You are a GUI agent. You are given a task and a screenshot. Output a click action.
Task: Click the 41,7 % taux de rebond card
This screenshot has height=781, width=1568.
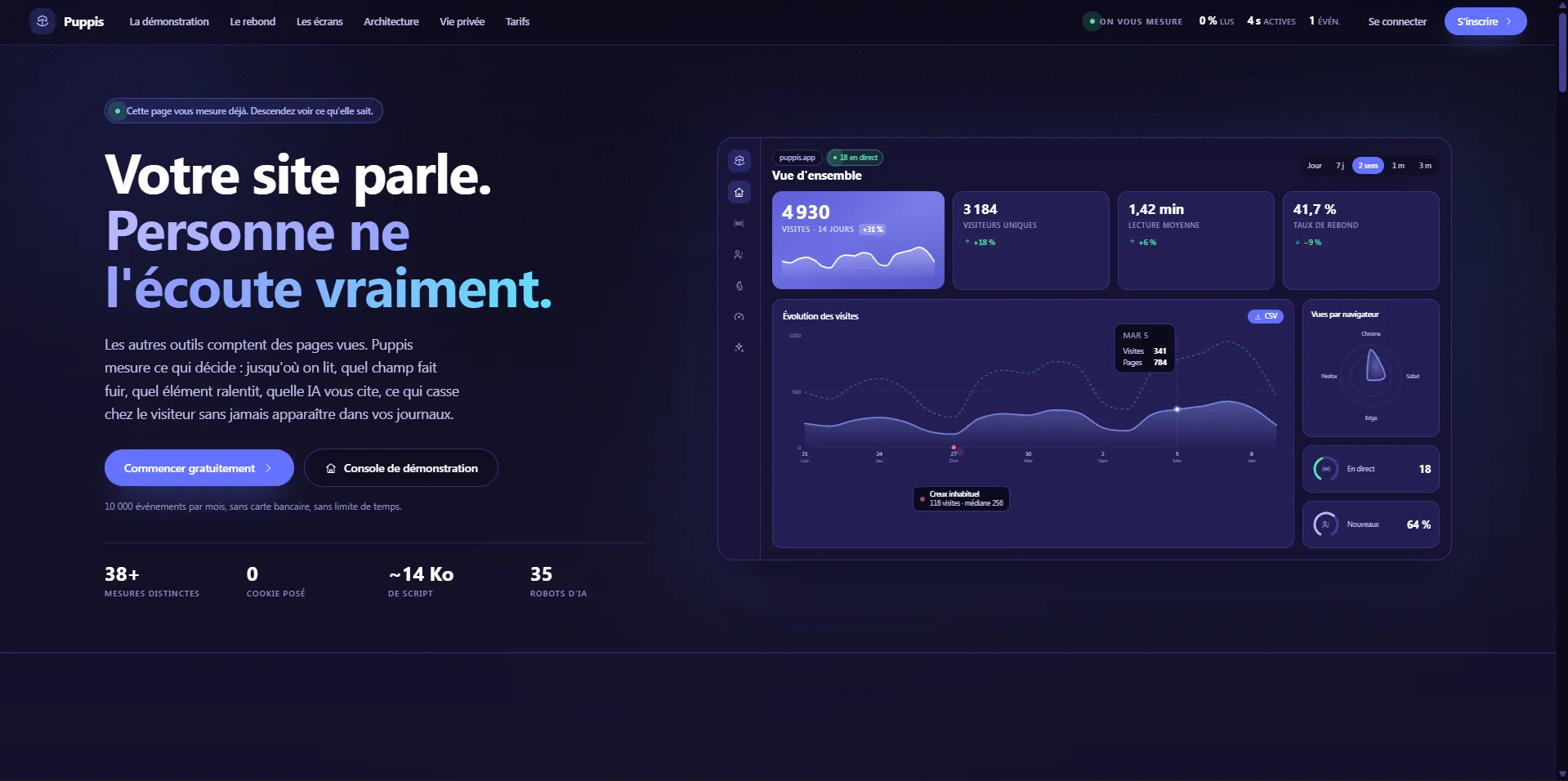(x=1361, y=240)
